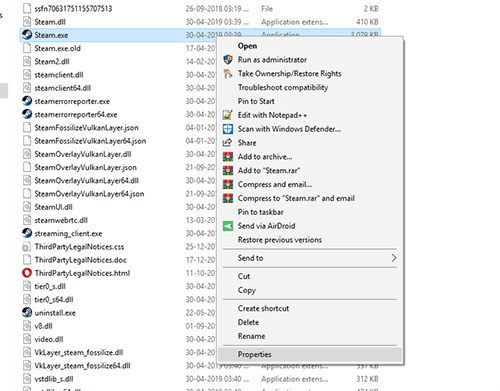Click the Opera icon for ThirdPartyLegalNotices.html
Viewport: 500px width, 391px height.
[27, 273]
